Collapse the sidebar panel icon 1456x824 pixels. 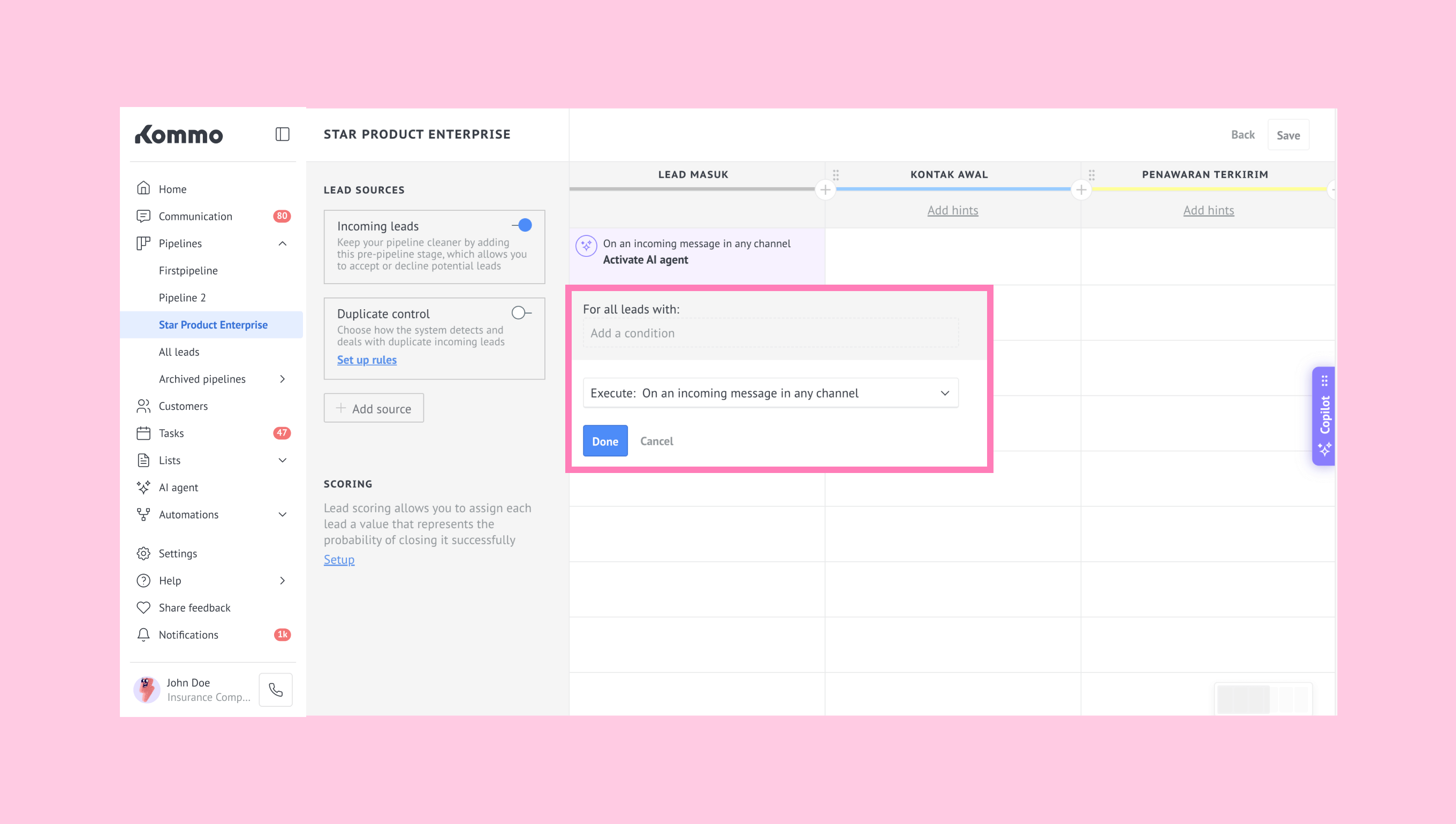(x=282, y=134)
